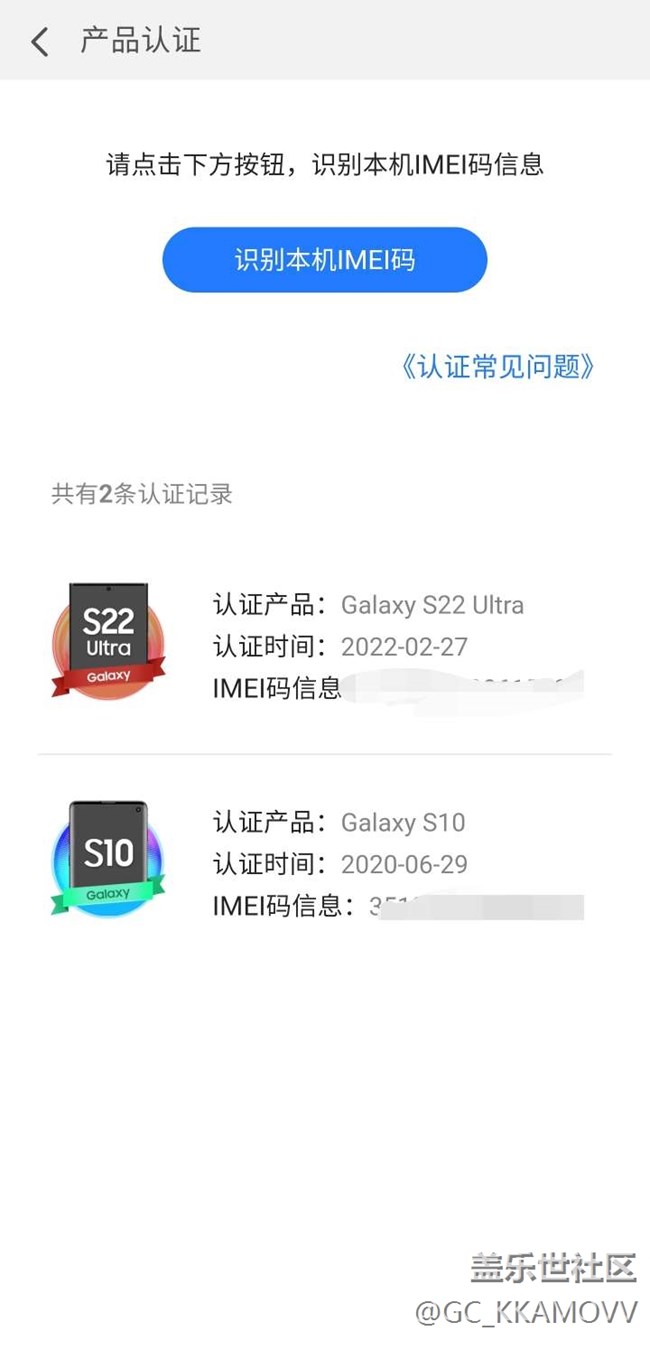
Task: Tap the back arrow icon
Action: click(x=40, y=41)
